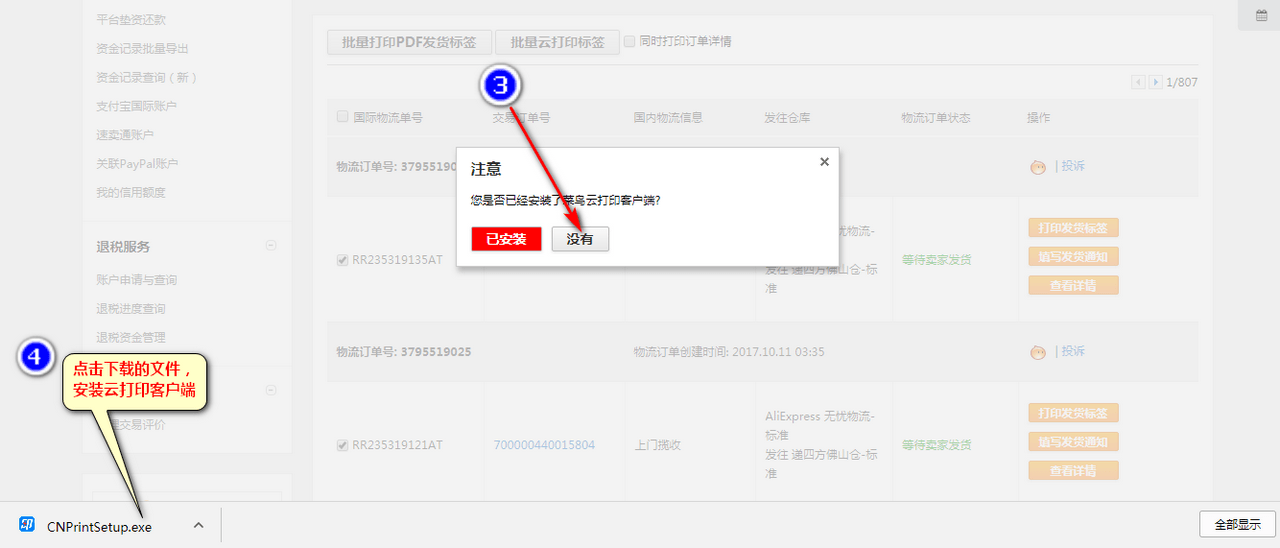The height and width of the screenshot is (548, 1280).
Task: Click 投诉 link for the first order
Action: pos(1072,166)
